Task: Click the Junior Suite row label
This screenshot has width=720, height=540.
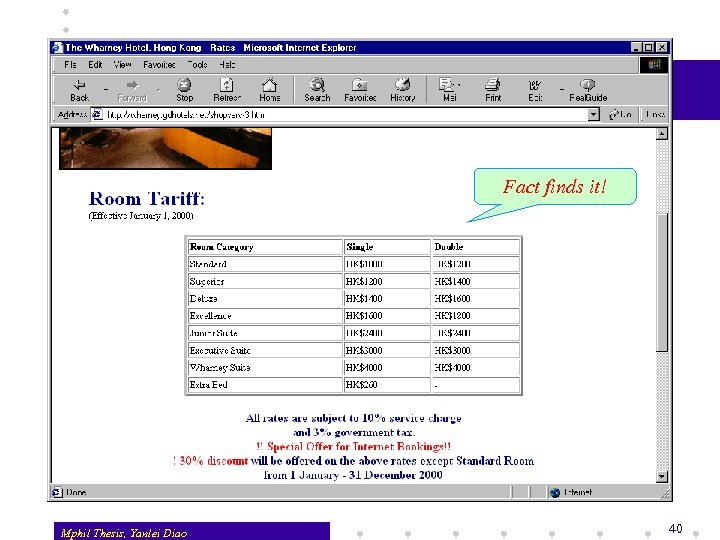Action: pos(214,333)
